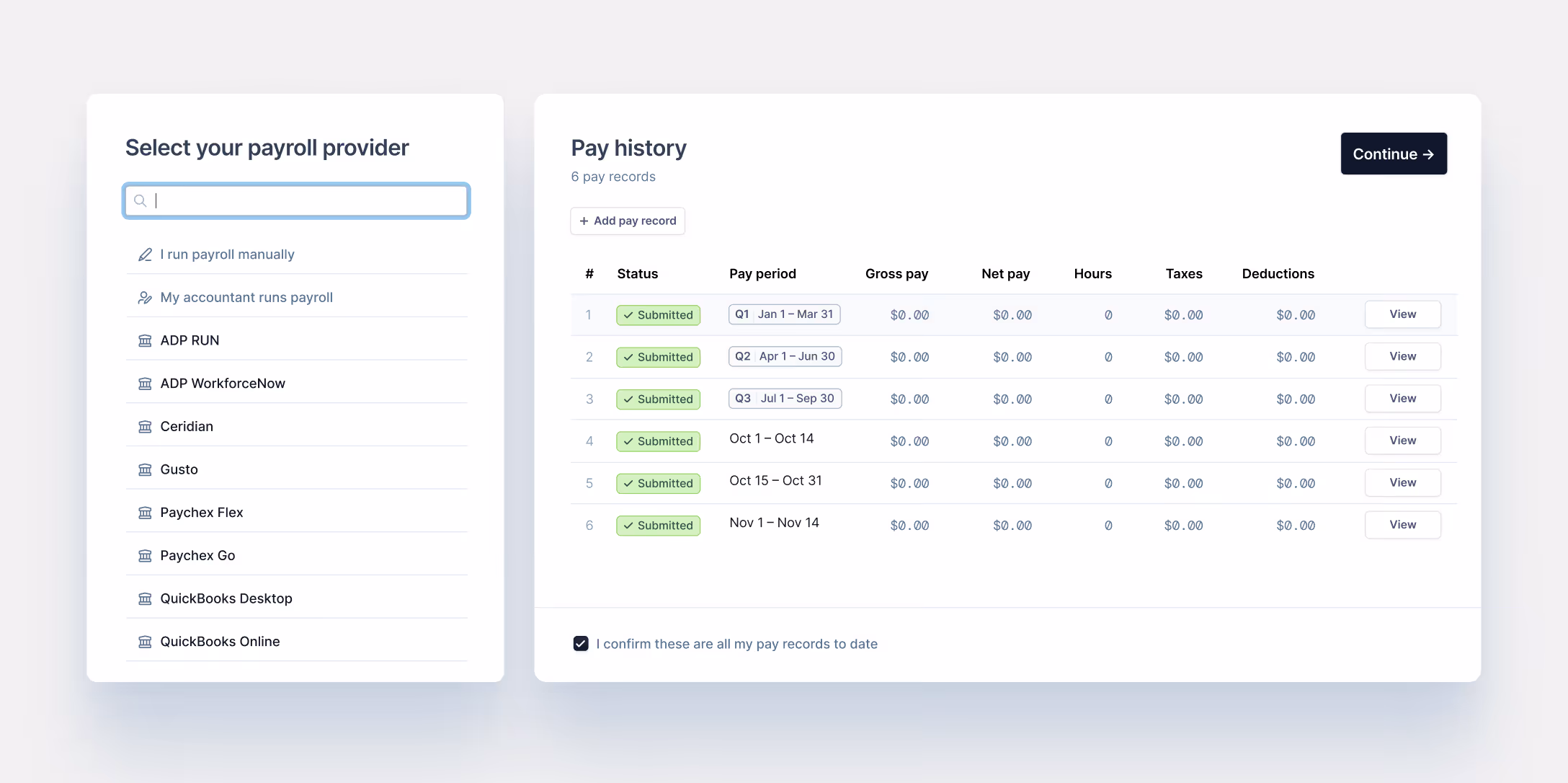Uncheck the confirm all pay records checkbox
1568x783 pixels.
[x=581, y=644]
